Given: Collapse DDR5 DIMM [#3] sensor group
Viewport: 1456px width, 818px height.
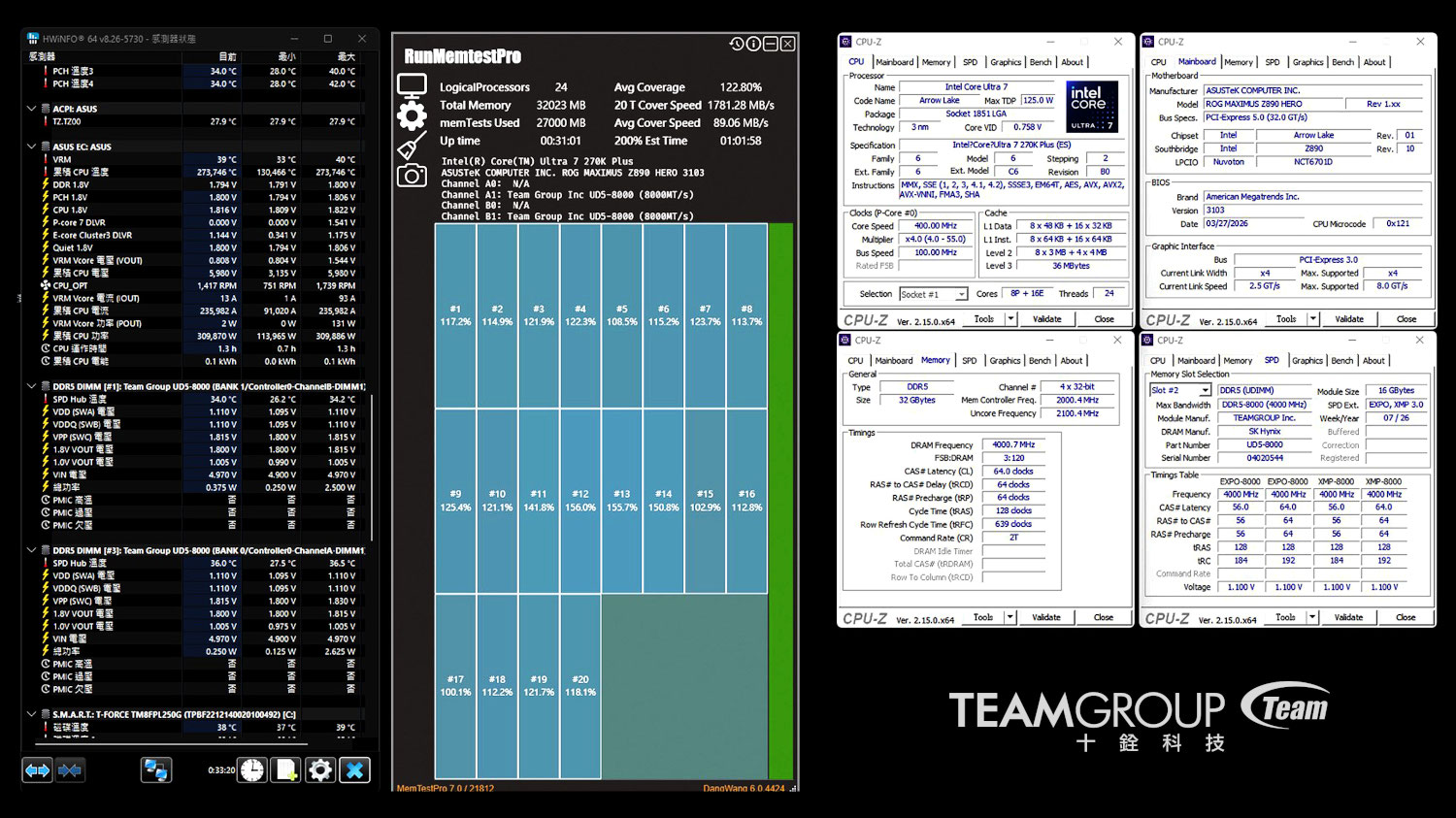Looking at the screenshot, I should pos(32,550).
